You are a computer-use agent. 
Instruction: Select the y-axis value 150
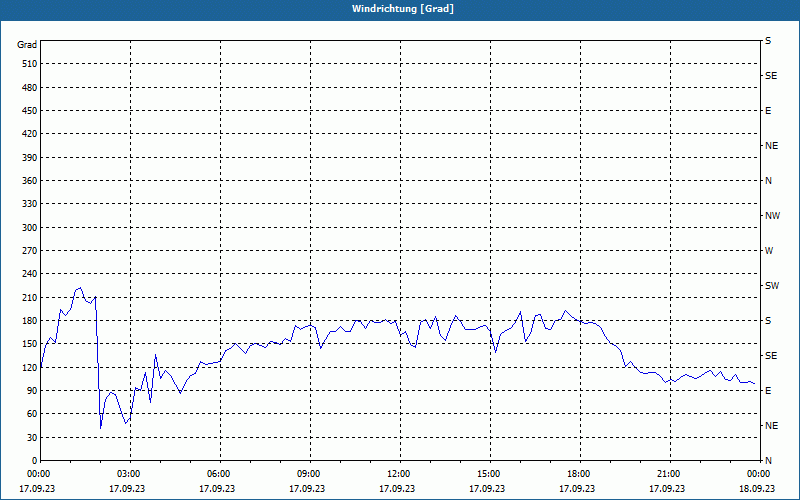[30, 344]
